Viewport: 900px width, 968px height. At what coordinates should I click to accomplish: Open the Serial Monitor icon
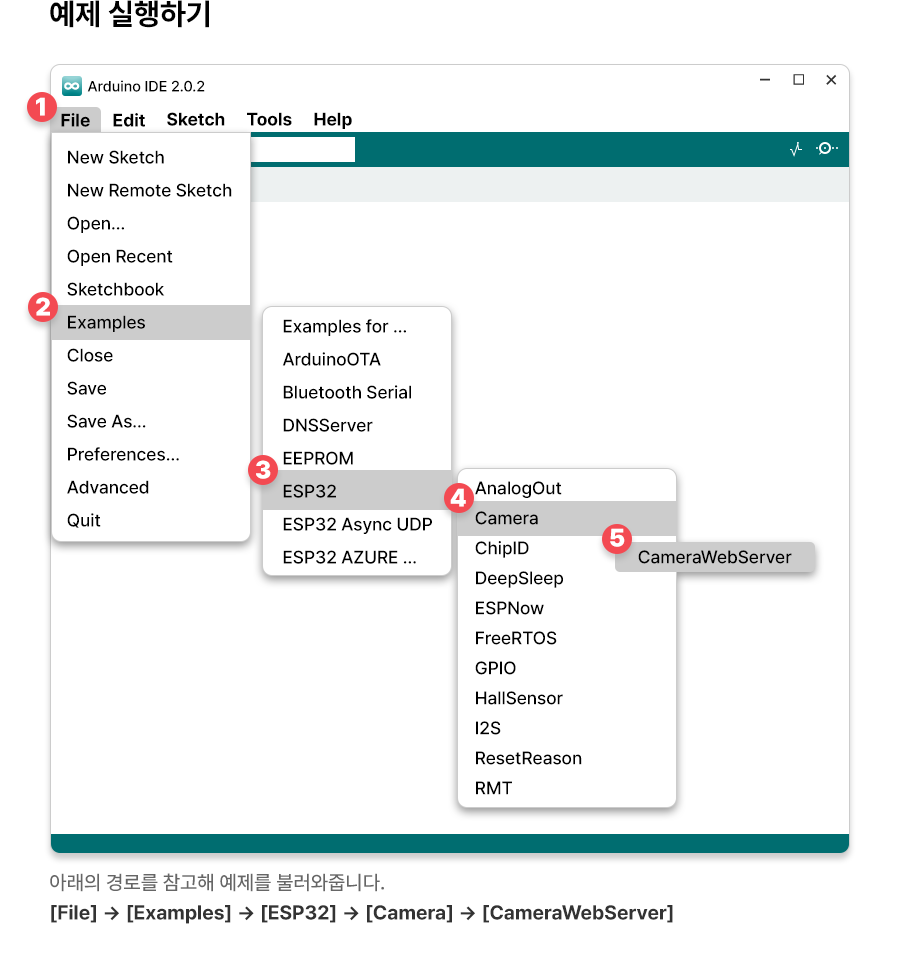tap(827, 149)
